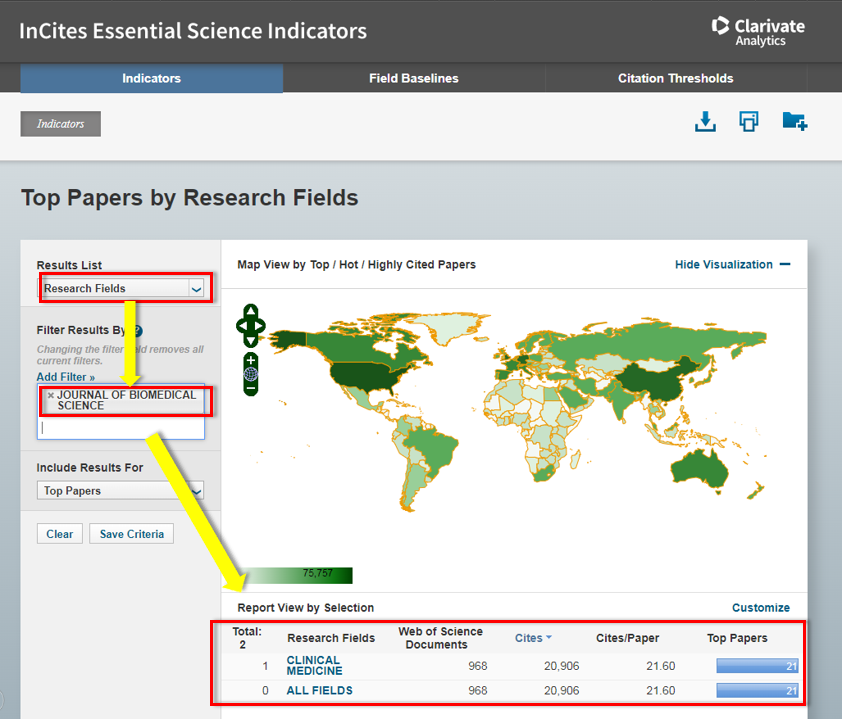
Task: Open the CLINICAL MEDICINE research field
Action: 314,665
